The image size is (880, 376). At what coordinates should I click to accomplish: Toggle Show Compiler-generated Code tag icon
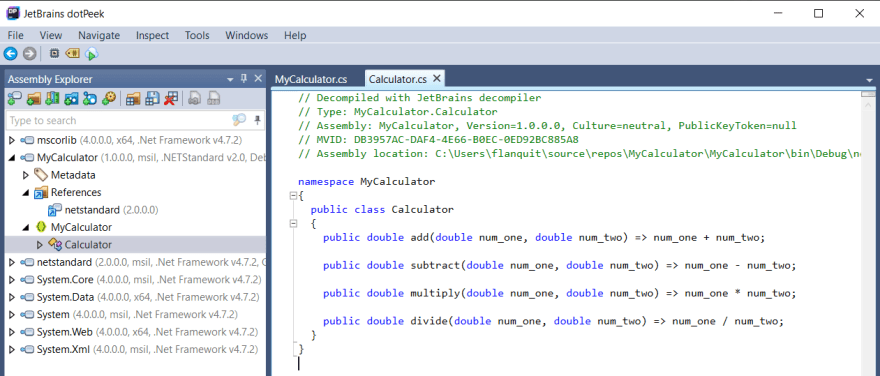tap(72, 54)
